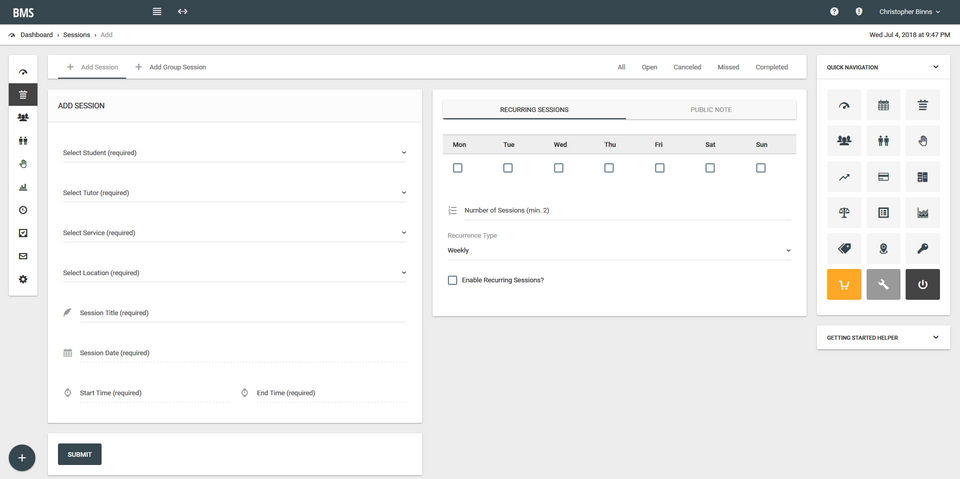The height and width of the screenshot is (479, 960).
Task: Click the Number of Sessions input field
Action: [628, 210]
